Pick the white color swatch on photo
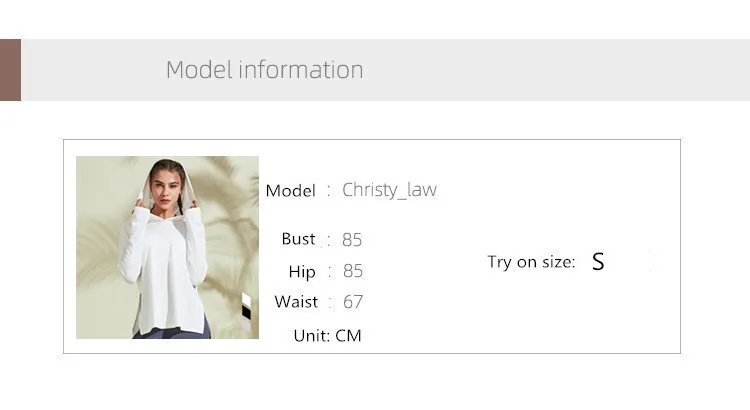Screen dimensions: 750x410 tap(248, 301)
